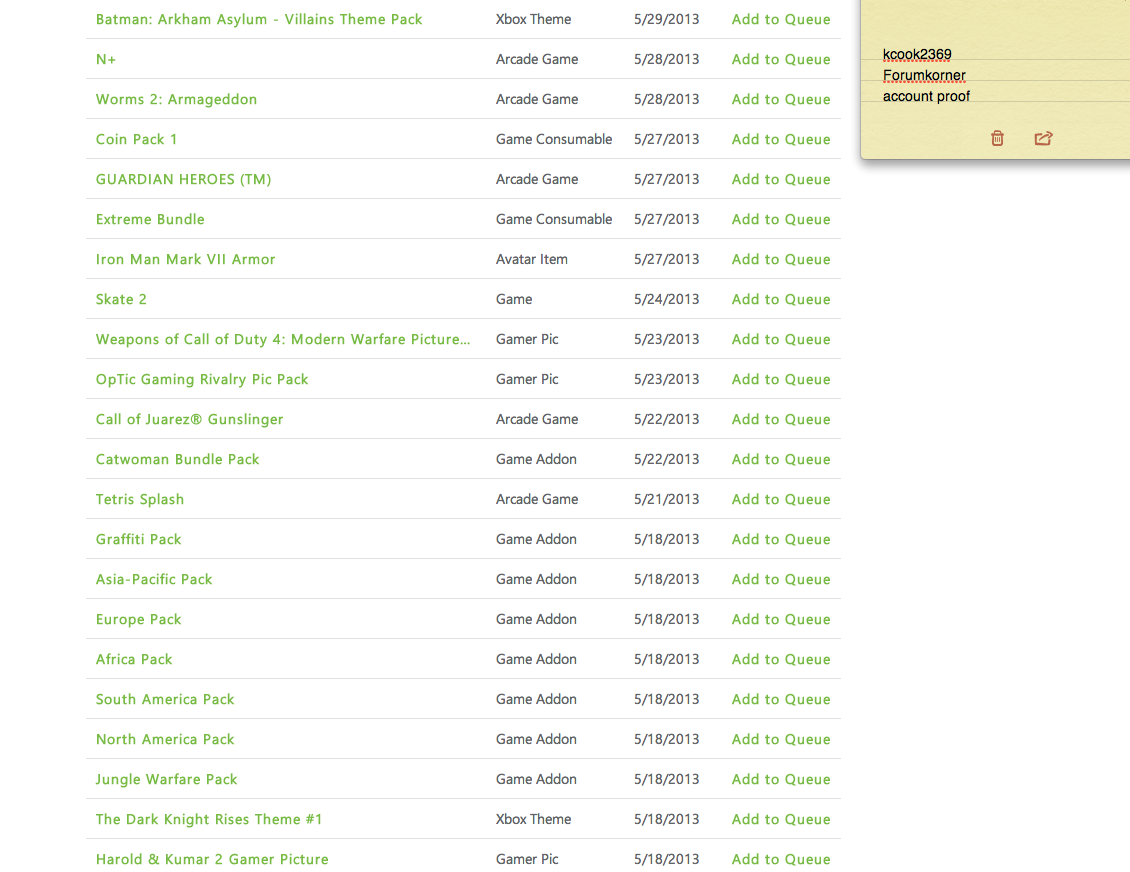
Task: Select the 5/24/2013 date for Skate 2
Action: pyautogui.click(x=667, y=299)
